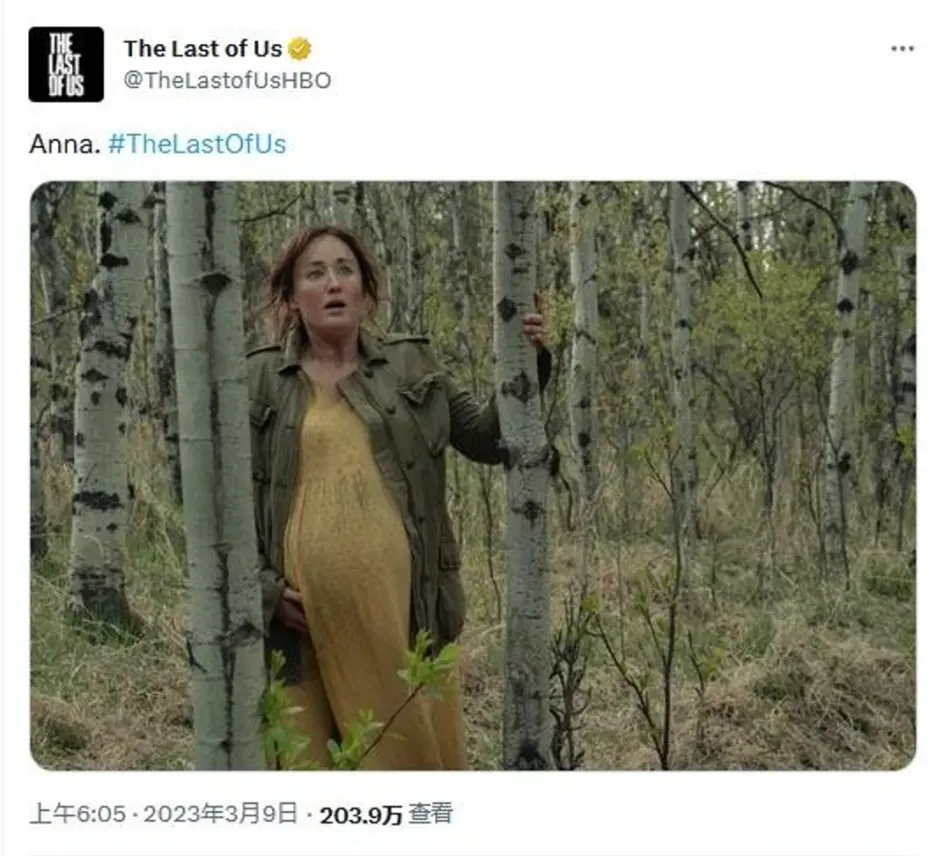
Task: Select the black logo tile beside the account name
Action: (66, 64)
